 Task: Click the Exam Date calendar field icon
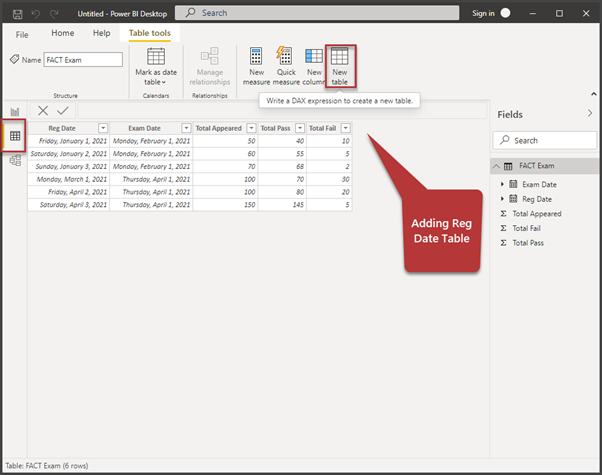513,184
